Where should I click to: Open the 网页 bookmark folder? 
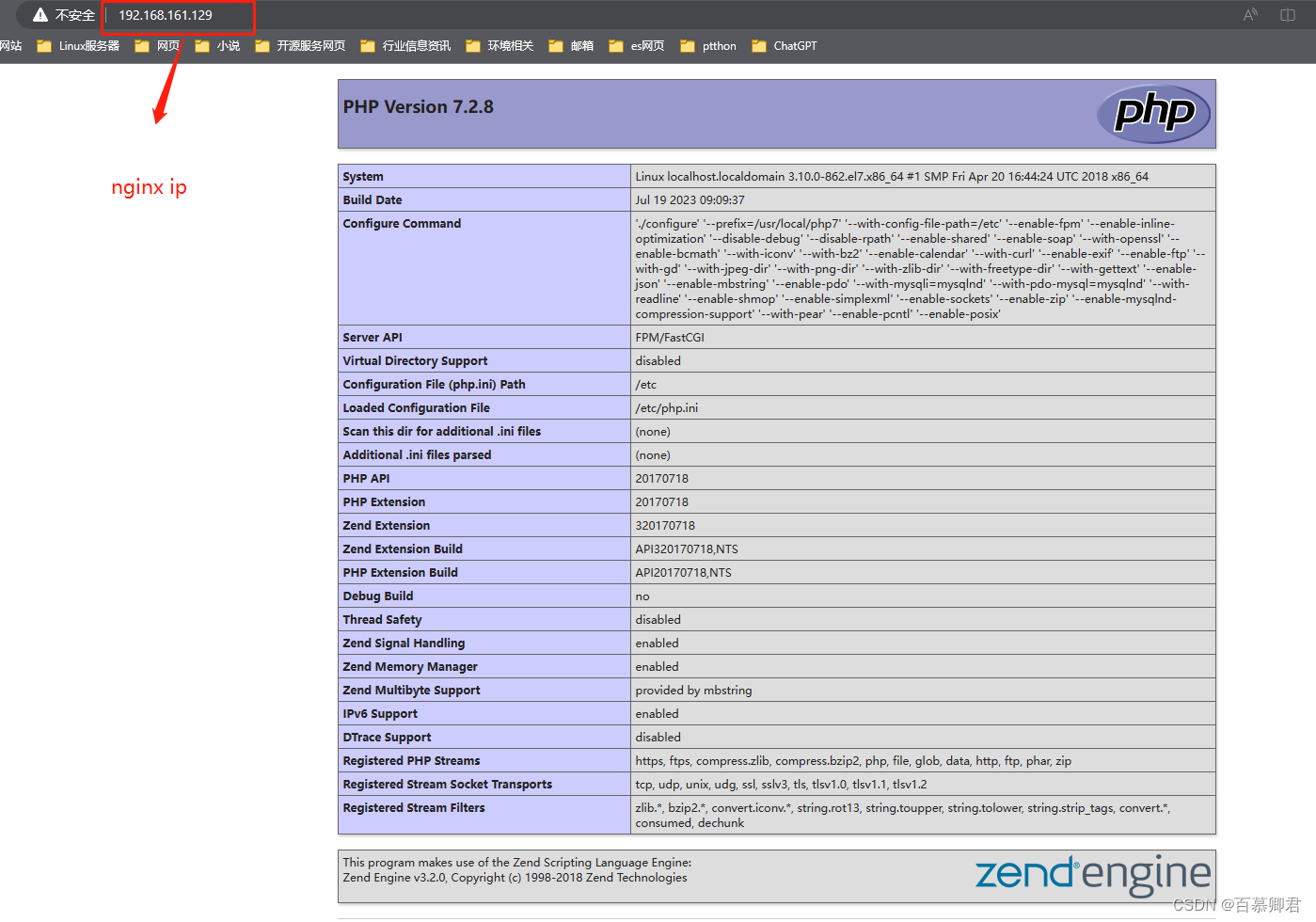point(157,46)
